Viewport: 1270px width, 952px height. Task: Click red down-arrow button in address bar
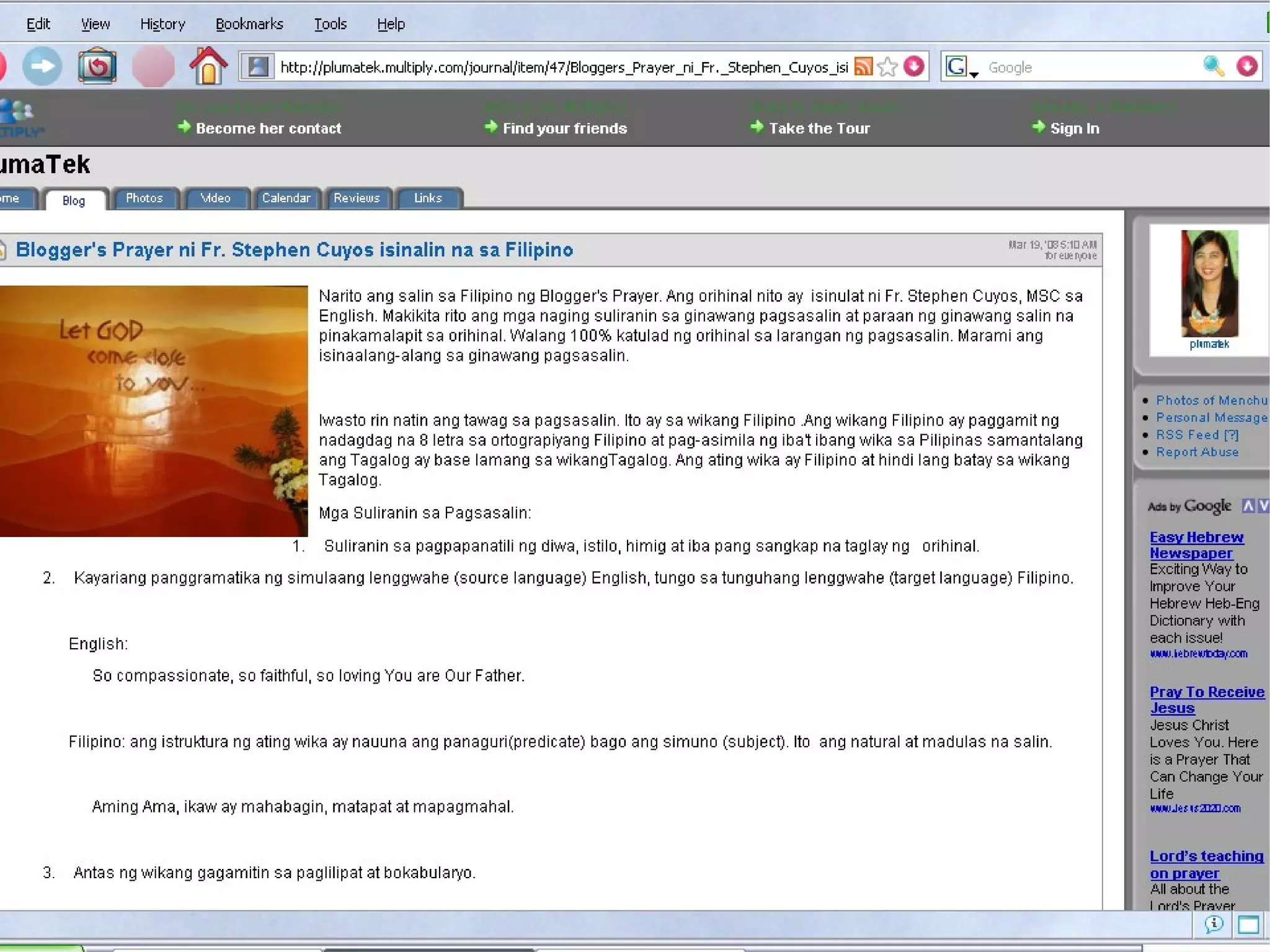point(914,66)
